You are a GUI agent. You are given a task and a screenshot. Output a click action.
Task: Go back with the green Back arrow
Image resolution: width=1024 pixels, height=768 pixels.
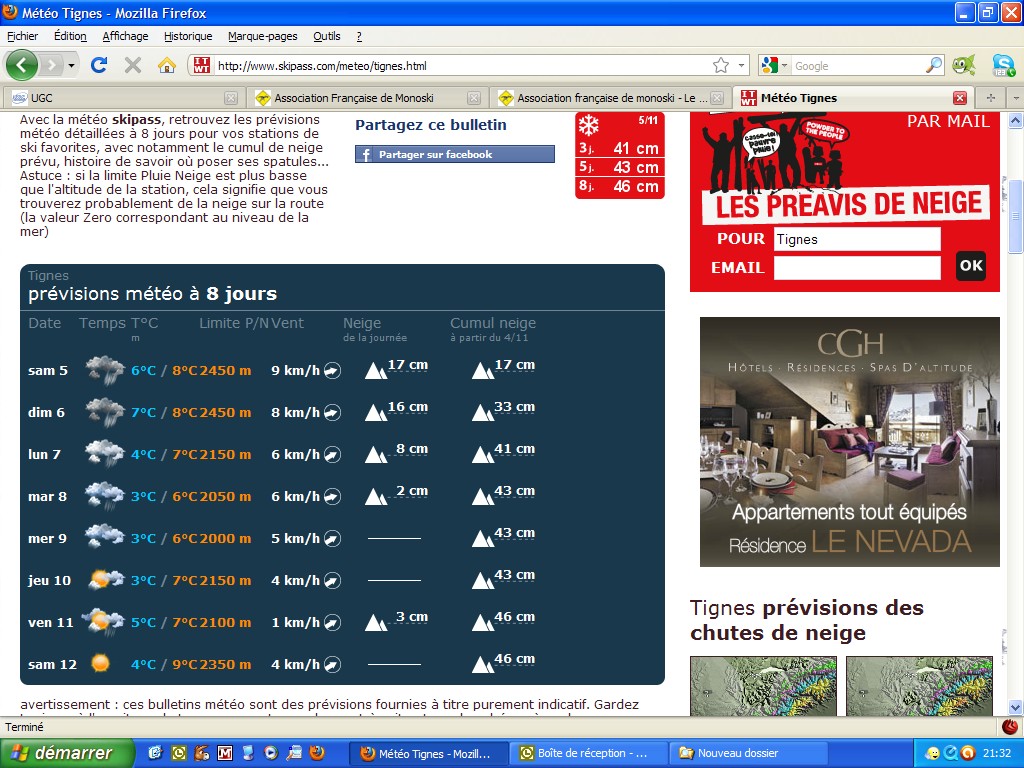tap(22, 65)
